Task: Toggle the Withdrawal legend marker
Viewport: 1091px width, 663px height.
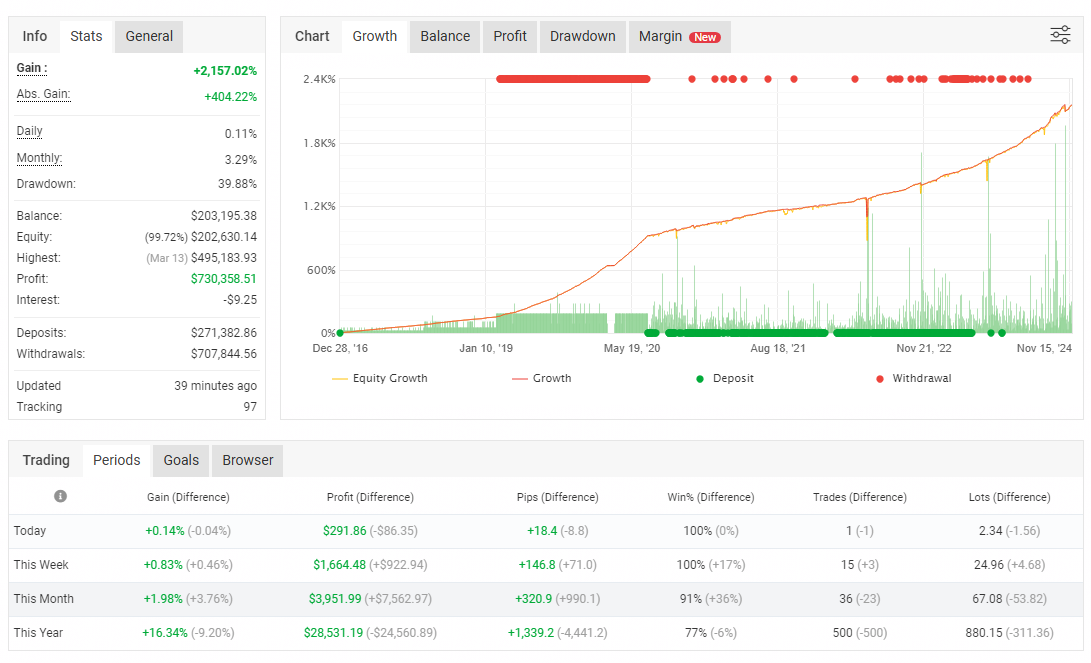Action: [x=913, y=379]
